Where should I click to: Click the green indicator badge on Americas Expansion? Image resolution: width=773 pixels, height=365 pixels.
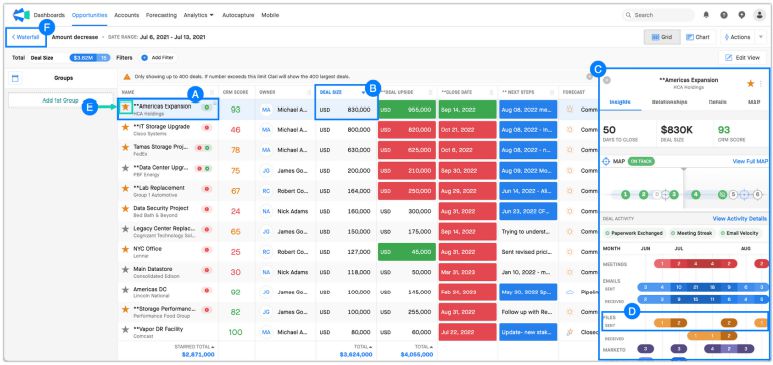[x=206, y=107]
